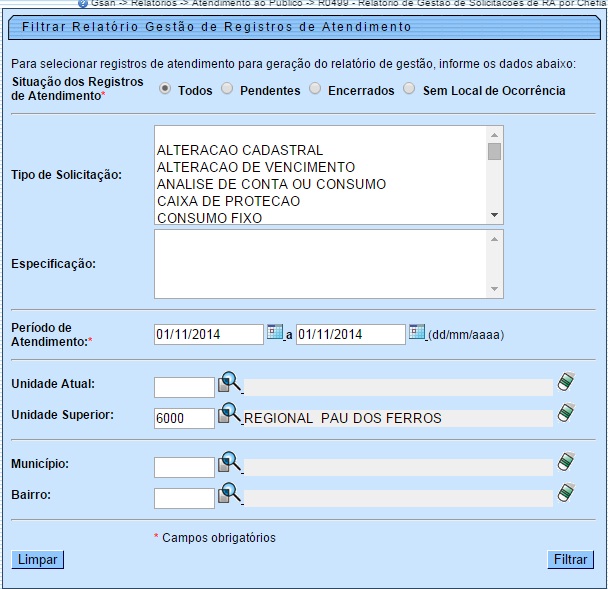Click Unidade Superior code field 6000
The height and width of the screenshot is (589, 608).
click(x=184, y=418)
